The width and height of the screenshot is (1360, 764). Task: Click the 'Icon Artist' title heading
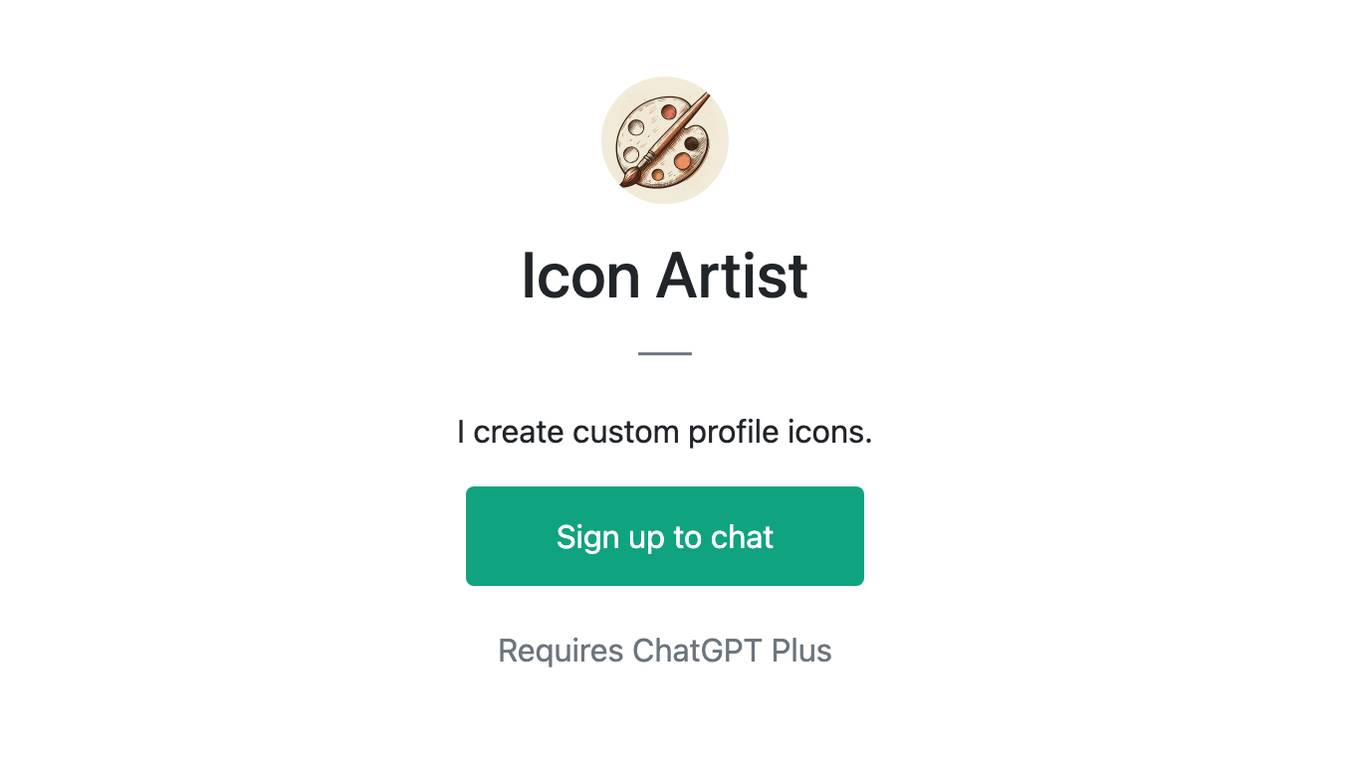click(665, 275)
